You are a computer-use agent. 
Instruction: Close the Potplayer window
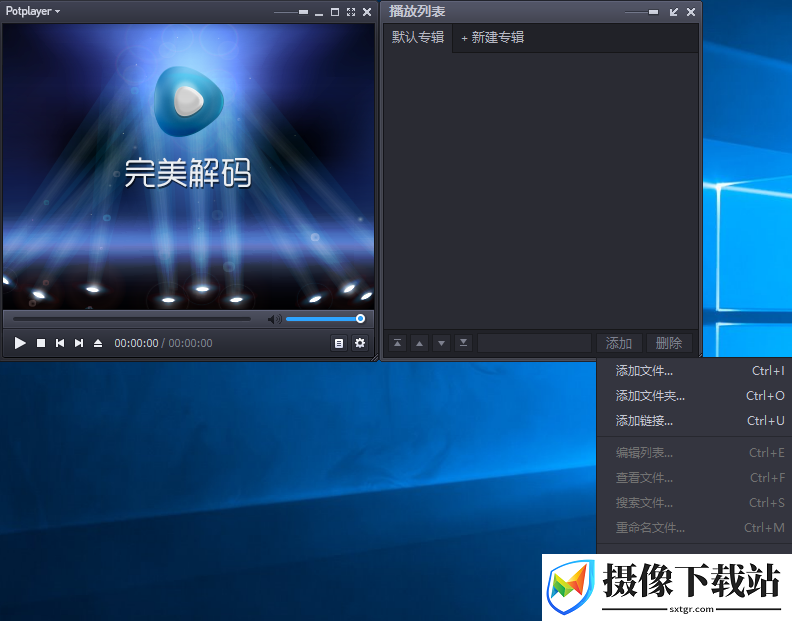pyautogui.click(x=367, y=12)
